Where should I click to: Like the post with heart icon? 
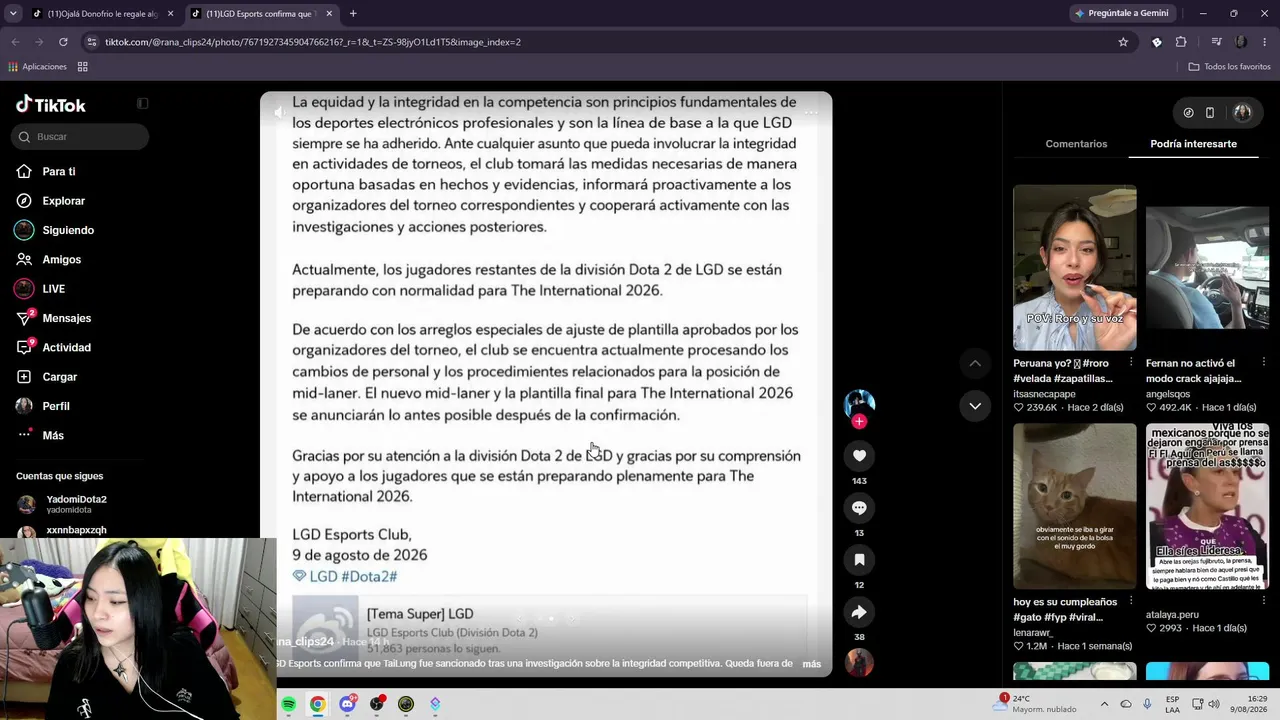pyautogui.click(x=859, y=456)
